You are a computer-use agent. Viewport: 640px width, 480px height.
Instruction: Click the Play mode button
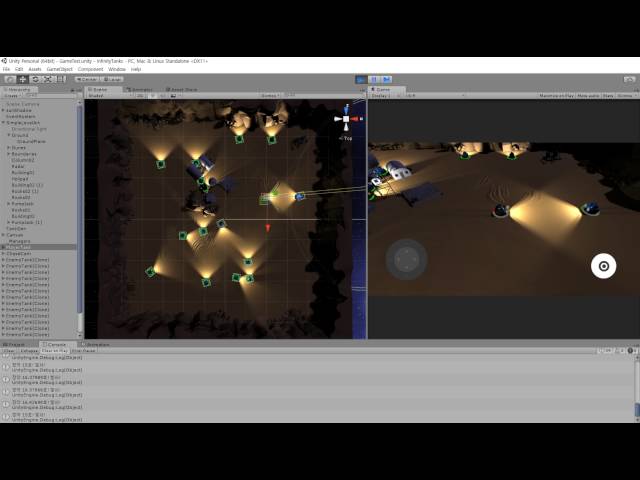[361, 79]
